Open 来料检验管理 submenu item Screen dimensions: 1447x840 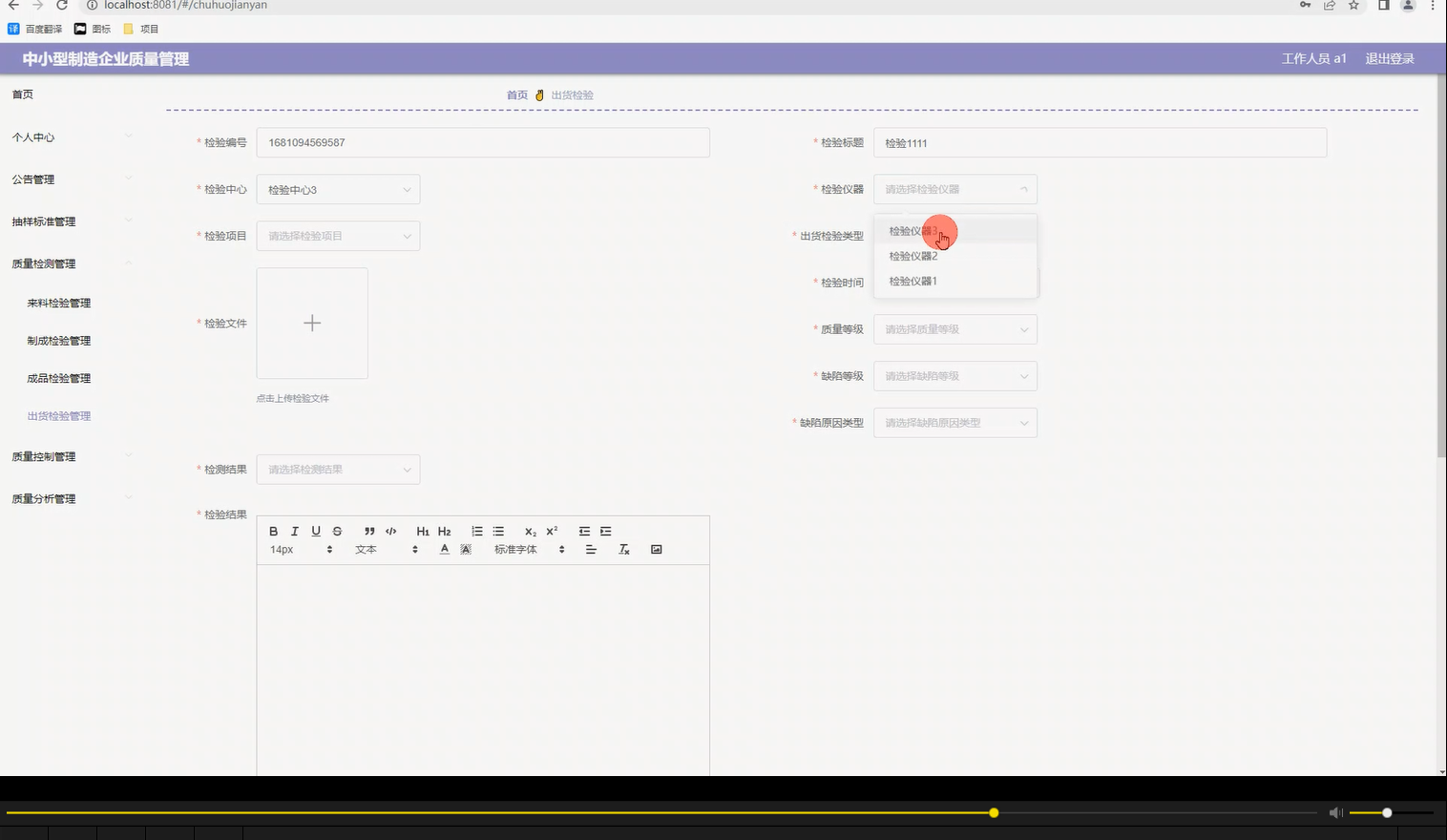pos(59,303)
